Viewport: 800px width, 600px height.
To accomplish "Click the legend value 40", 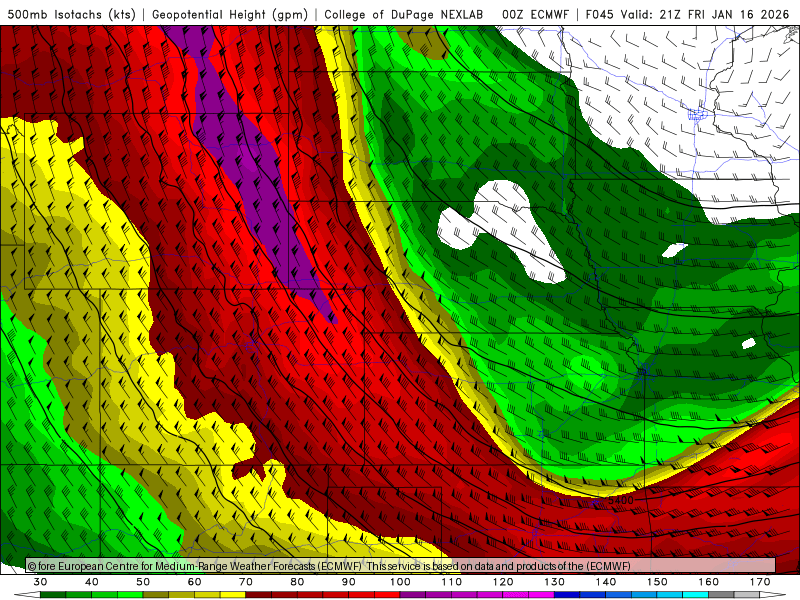I will [92, 582].
